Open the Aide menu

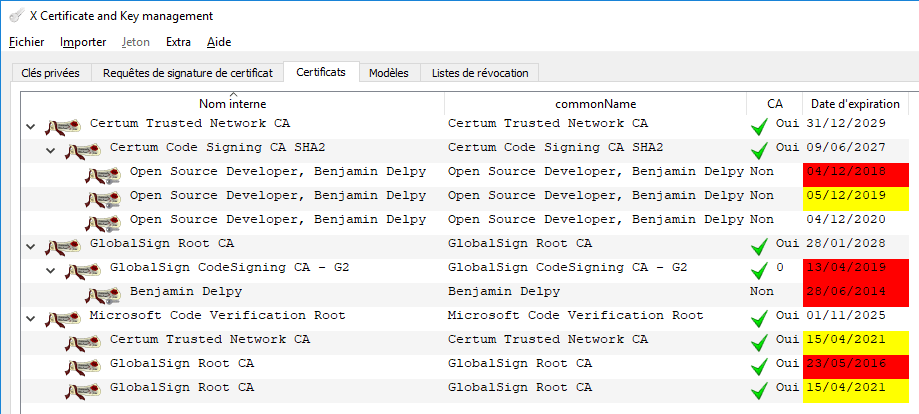click(x=219, y=42)
